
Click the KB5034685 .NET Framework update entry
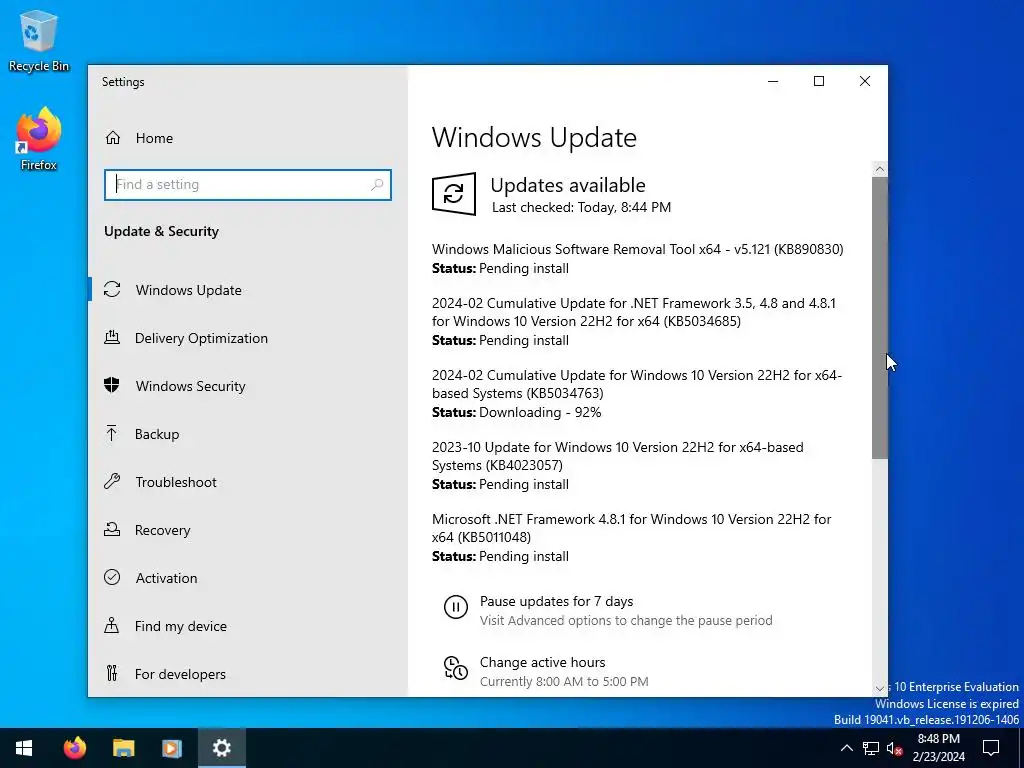(x=634, y=321)
